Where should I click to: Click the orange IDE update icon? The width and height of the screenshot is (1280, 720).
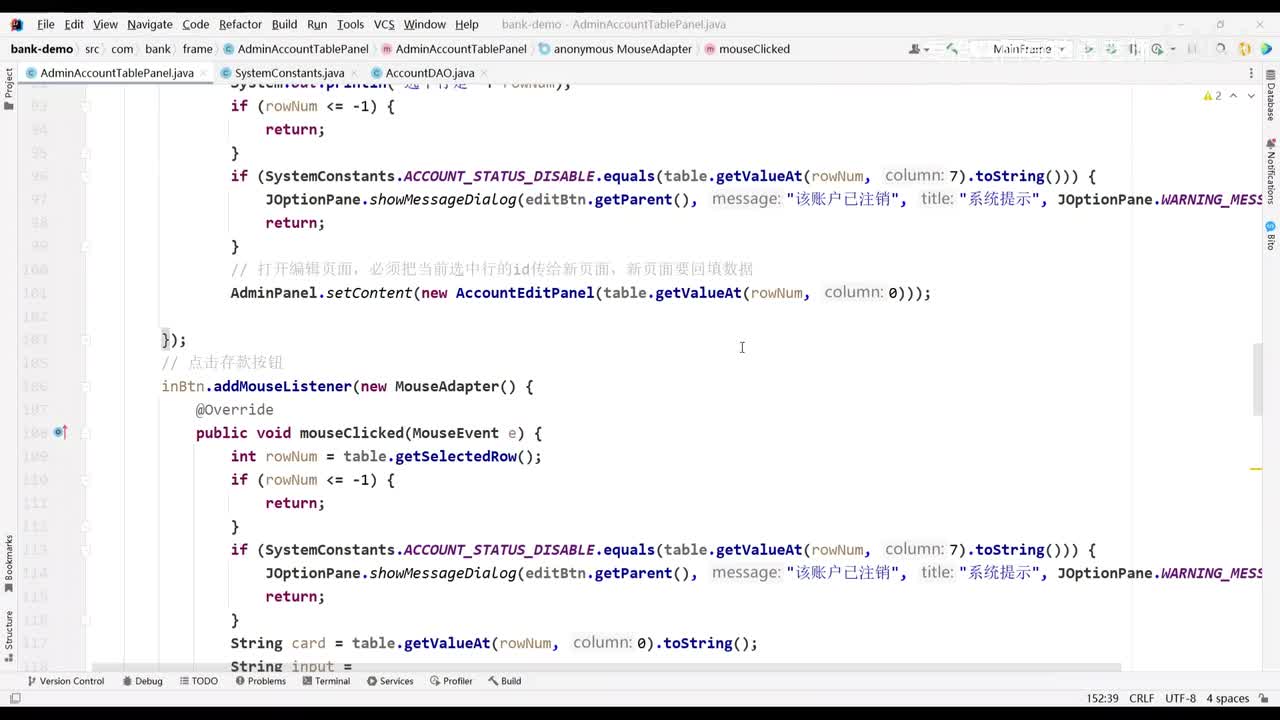click(x=1244, y=49)
